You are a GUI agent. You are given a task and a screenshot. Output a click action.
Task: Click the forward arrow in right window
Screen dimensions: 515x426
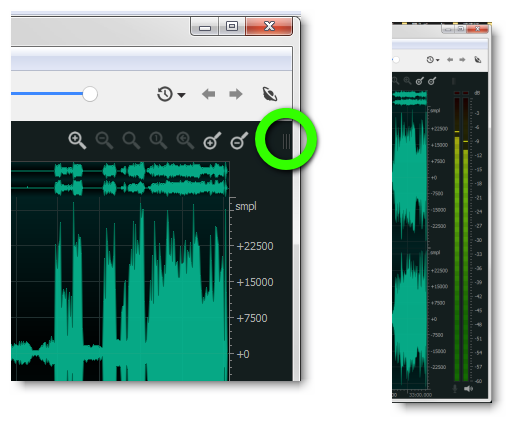point(462,60)
